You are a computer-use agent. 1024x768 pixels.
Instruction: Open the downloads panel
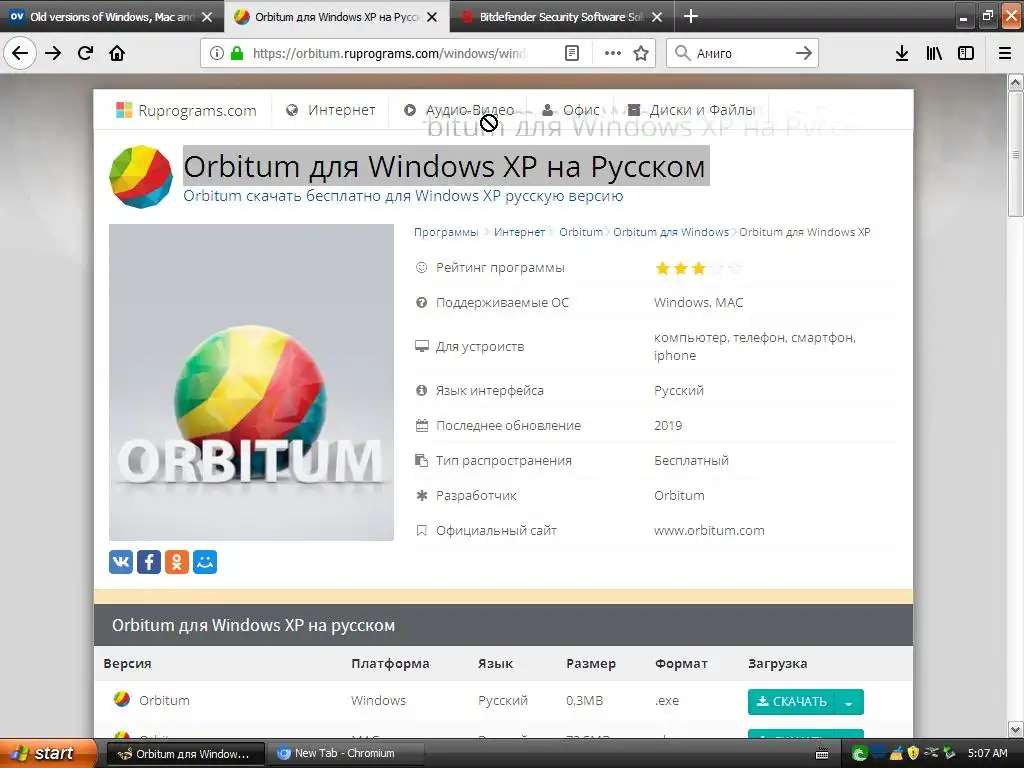click(902, 53)
